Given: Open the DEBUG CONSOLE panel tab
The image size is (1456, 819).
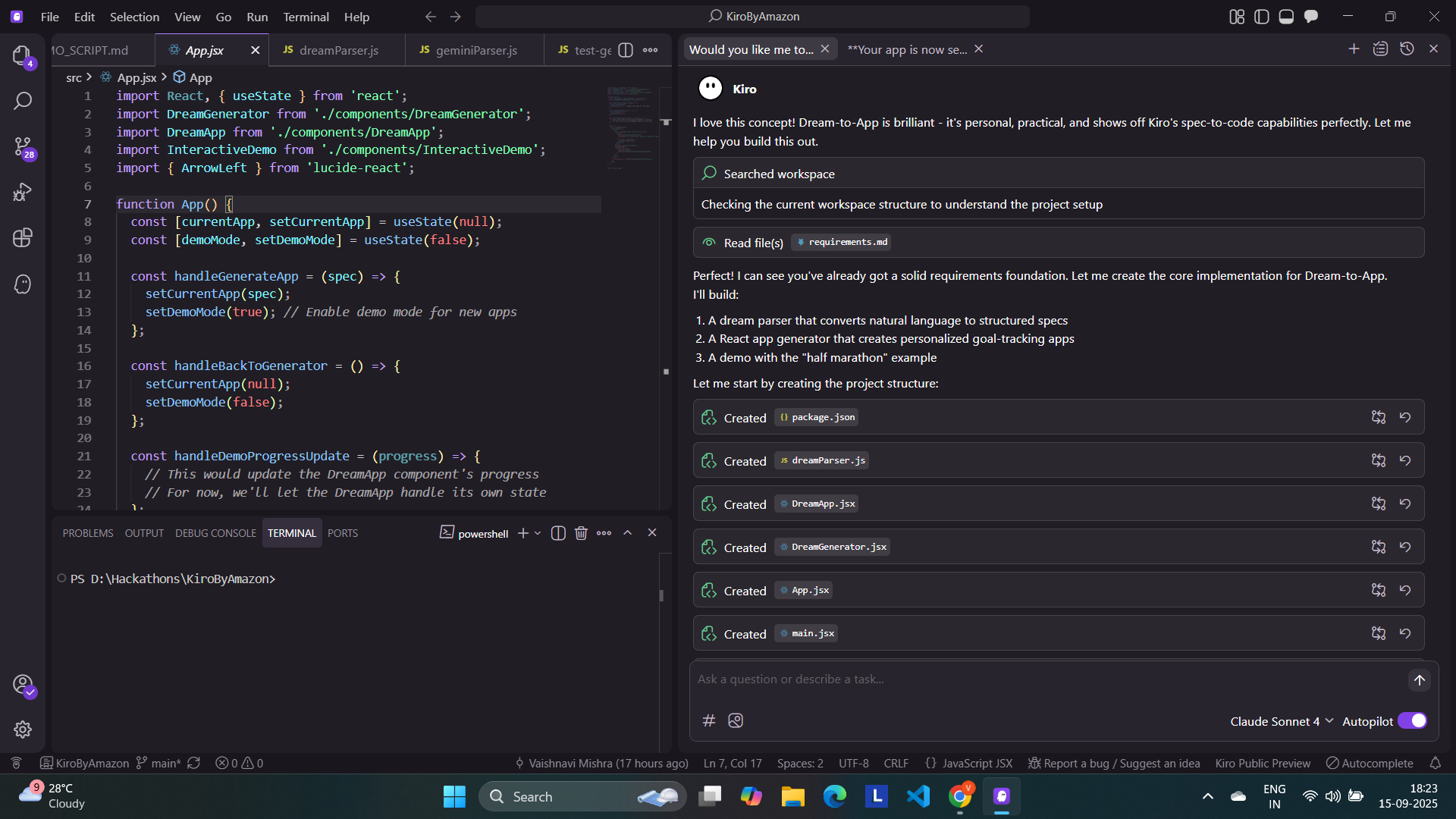Looking at the screenshot, I should click(215, 533).
